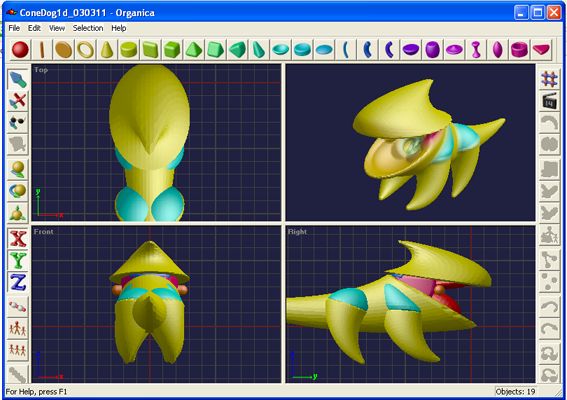Select the pink cup-shaped primitive

coord(519,50)
